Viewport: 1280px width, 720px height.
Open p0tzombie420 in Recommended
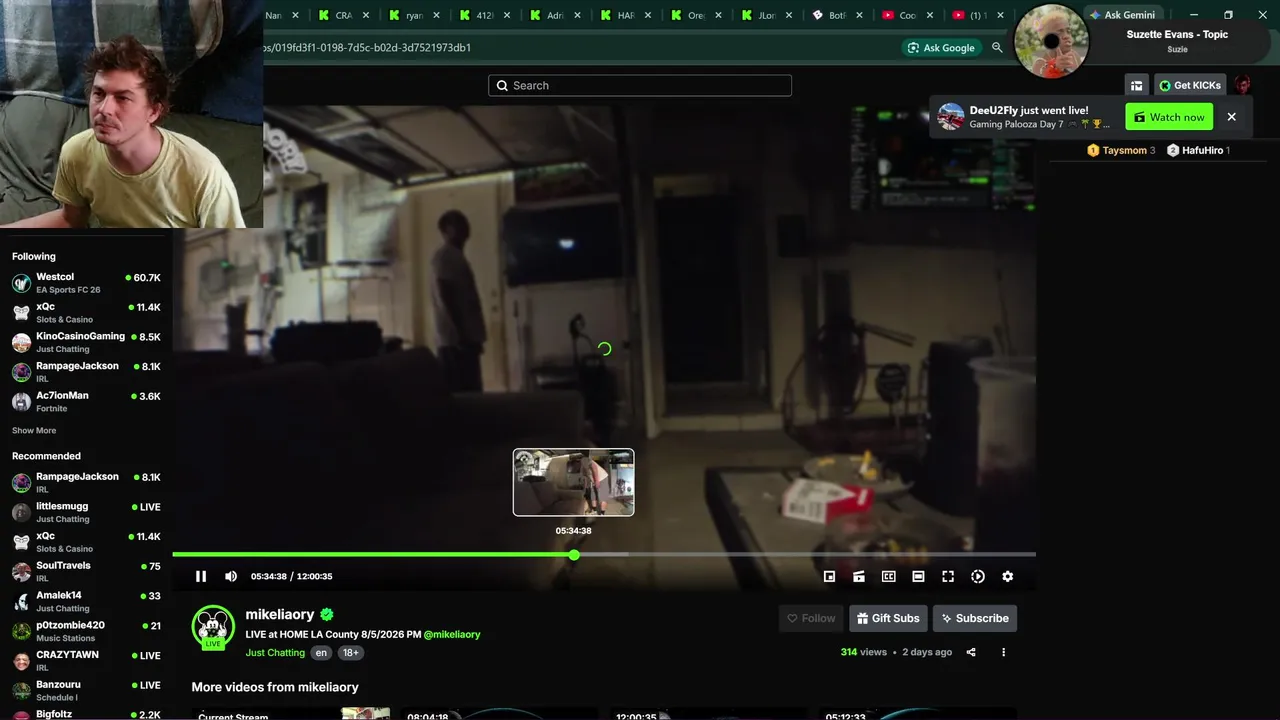click(86, 631)
